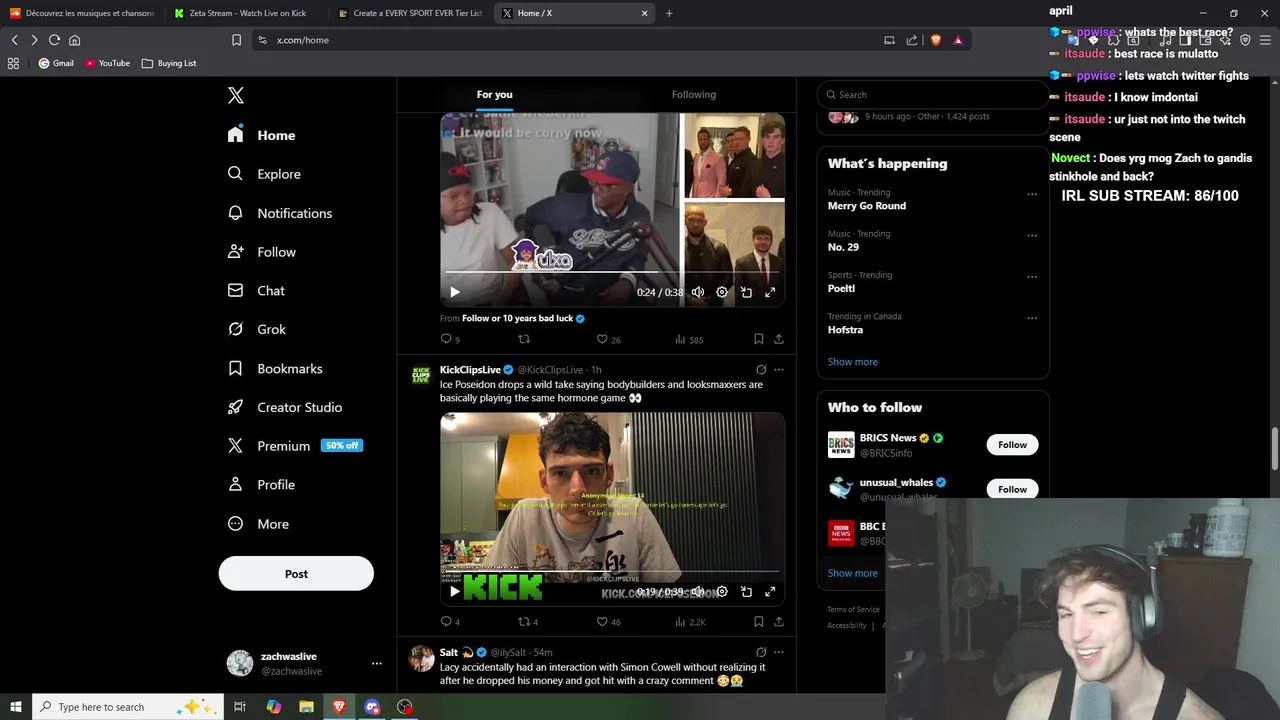Open Profile from the sidebar
Image resolution: width=1280 pixels, height=720 pixels.
tap(261, 485)
